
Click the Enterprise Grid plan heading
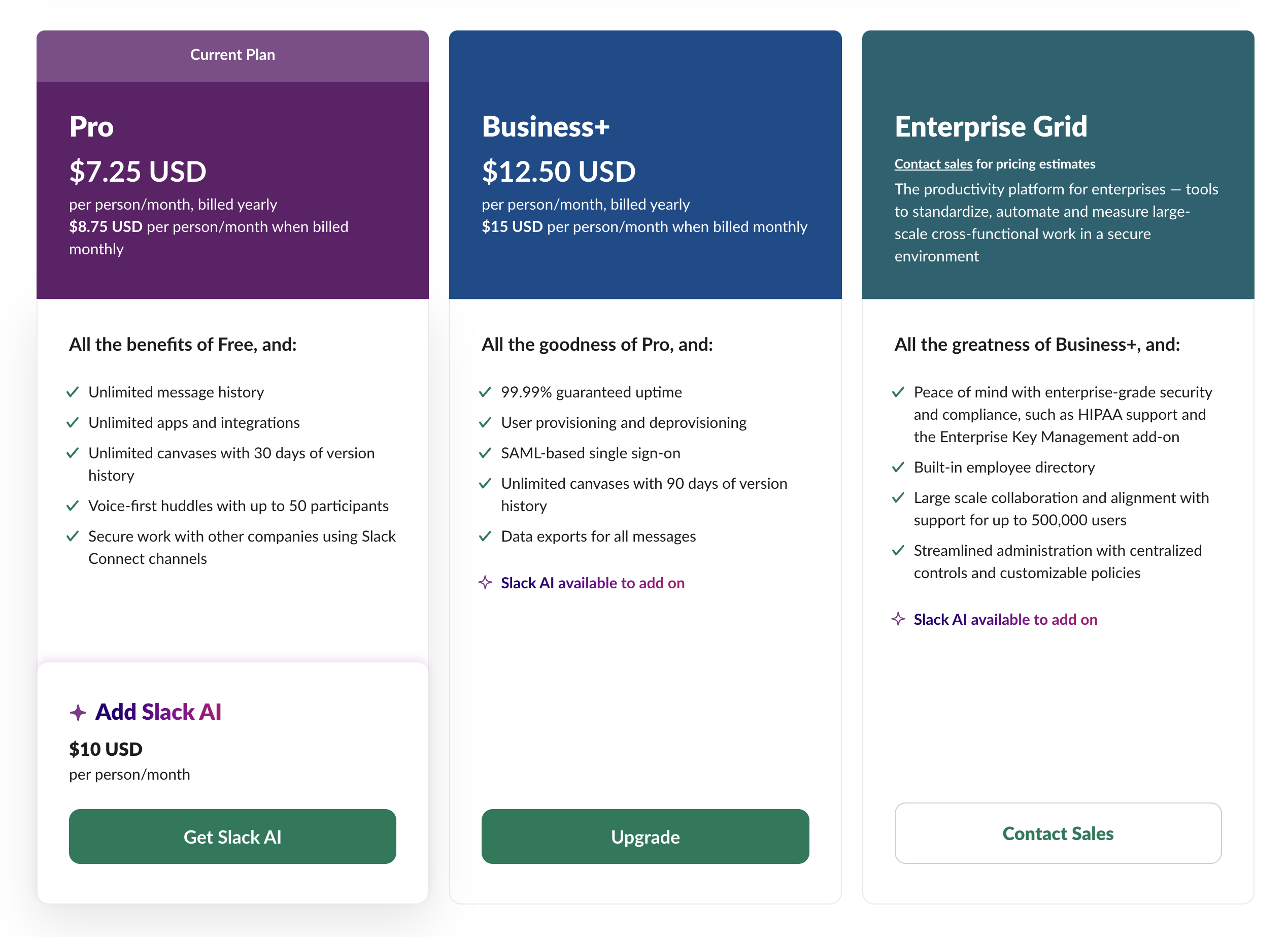[x=991, y=126]
